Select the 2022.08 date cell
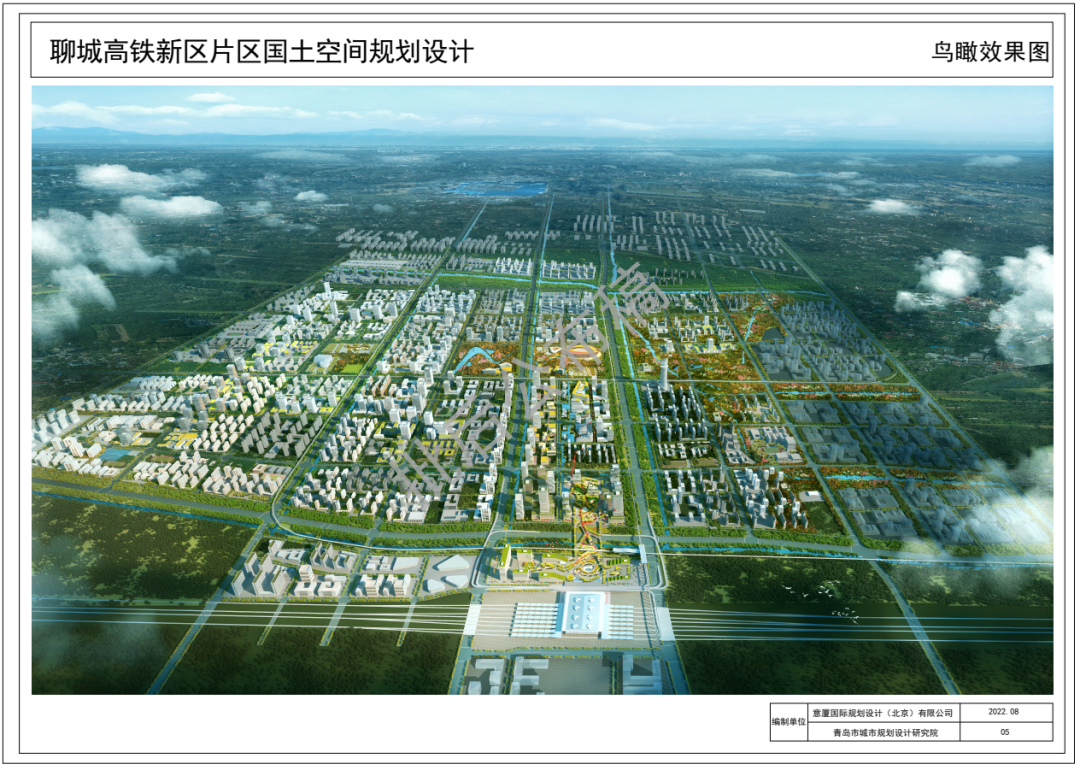 click(x=1004, y=713)
